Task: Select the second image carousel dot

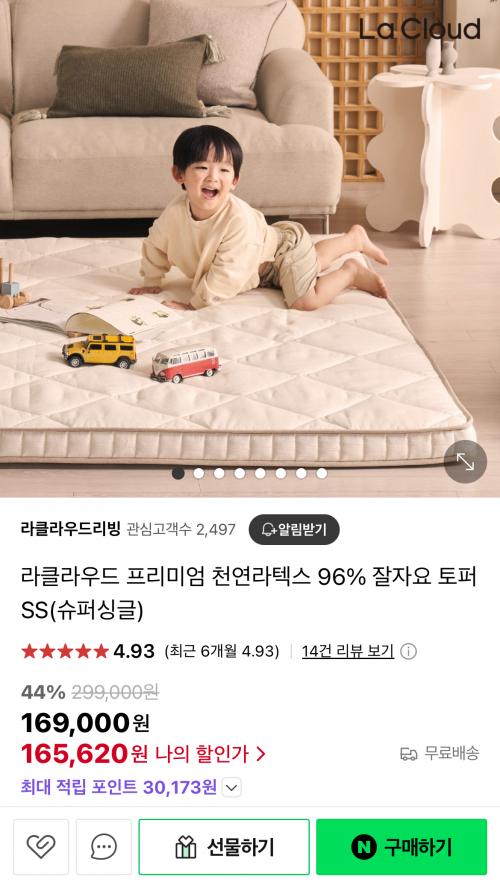Action: pos(199,473)
